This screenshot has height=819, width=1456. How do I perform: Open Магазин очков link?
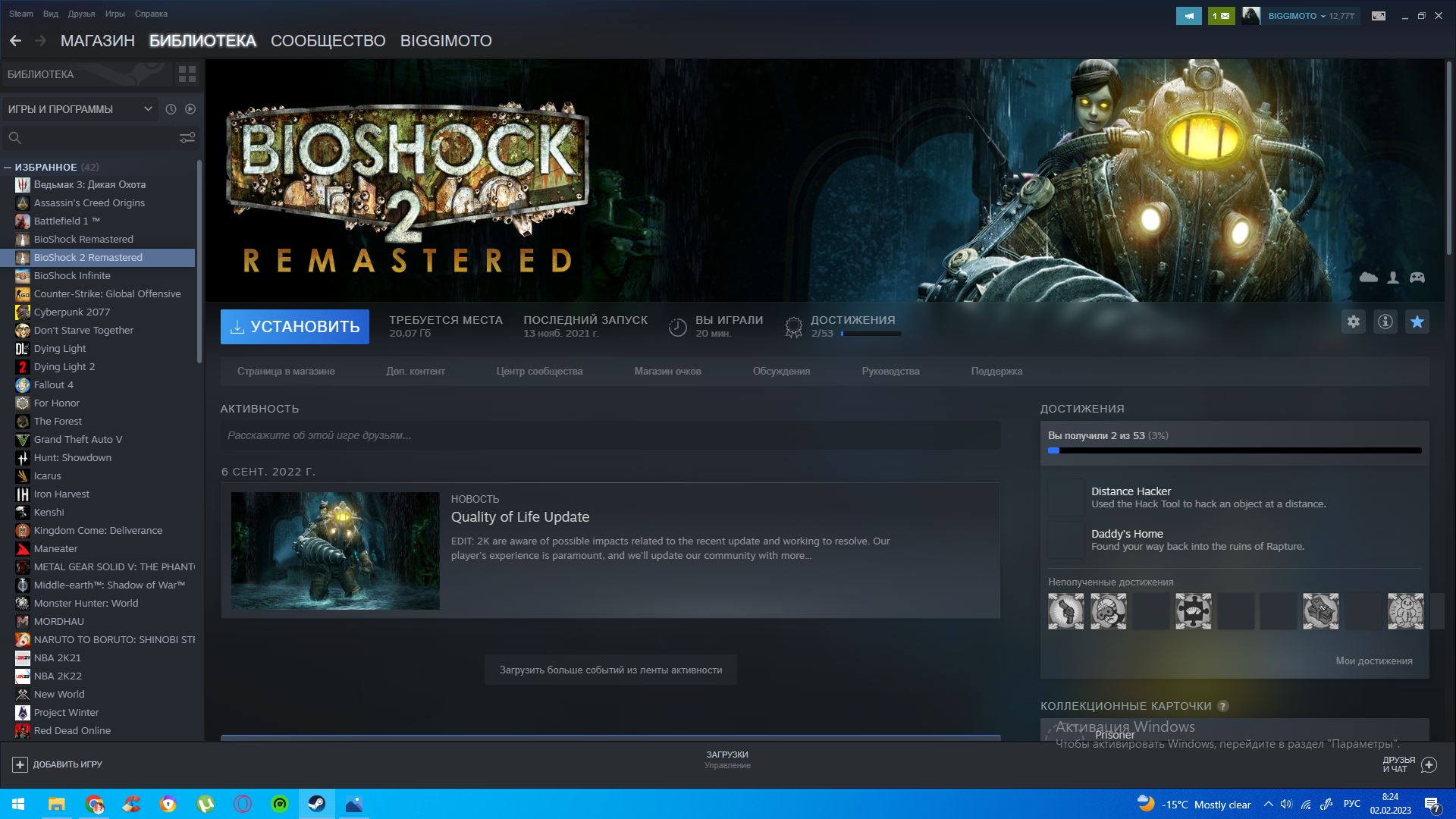667,372
